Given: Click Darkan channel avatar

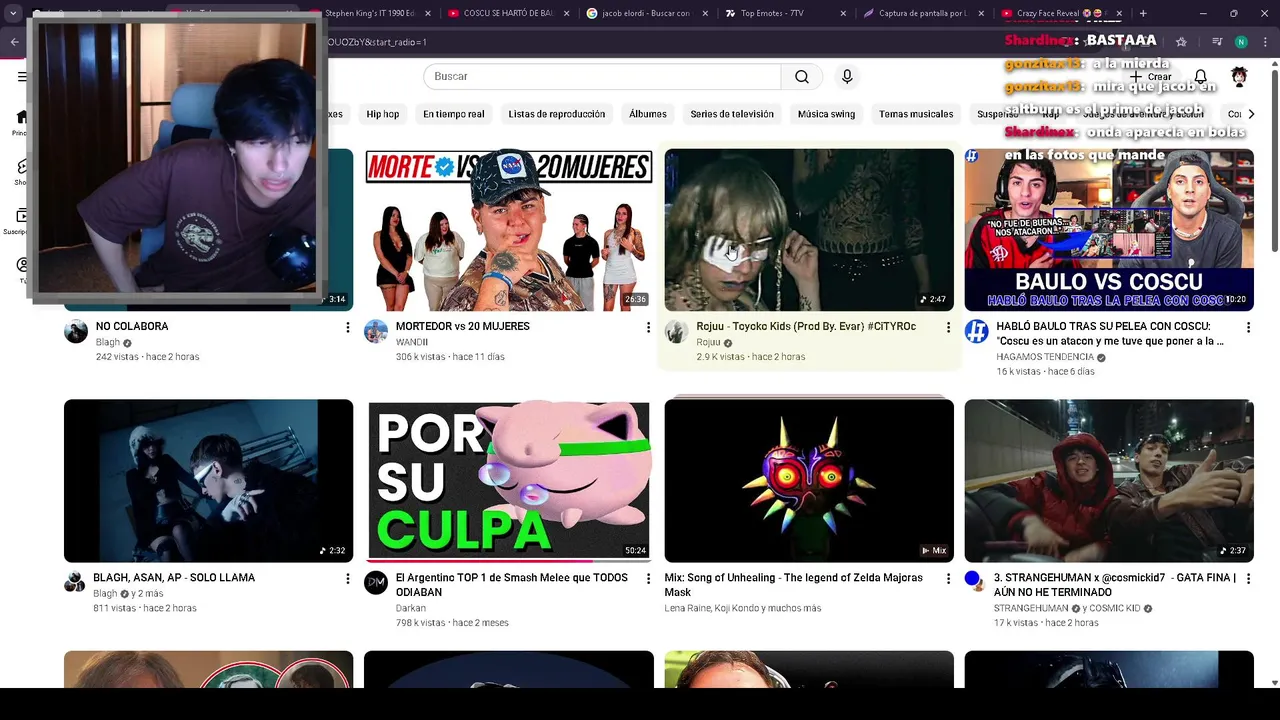Looking at the screenshot, I should (x=376, y=583).
